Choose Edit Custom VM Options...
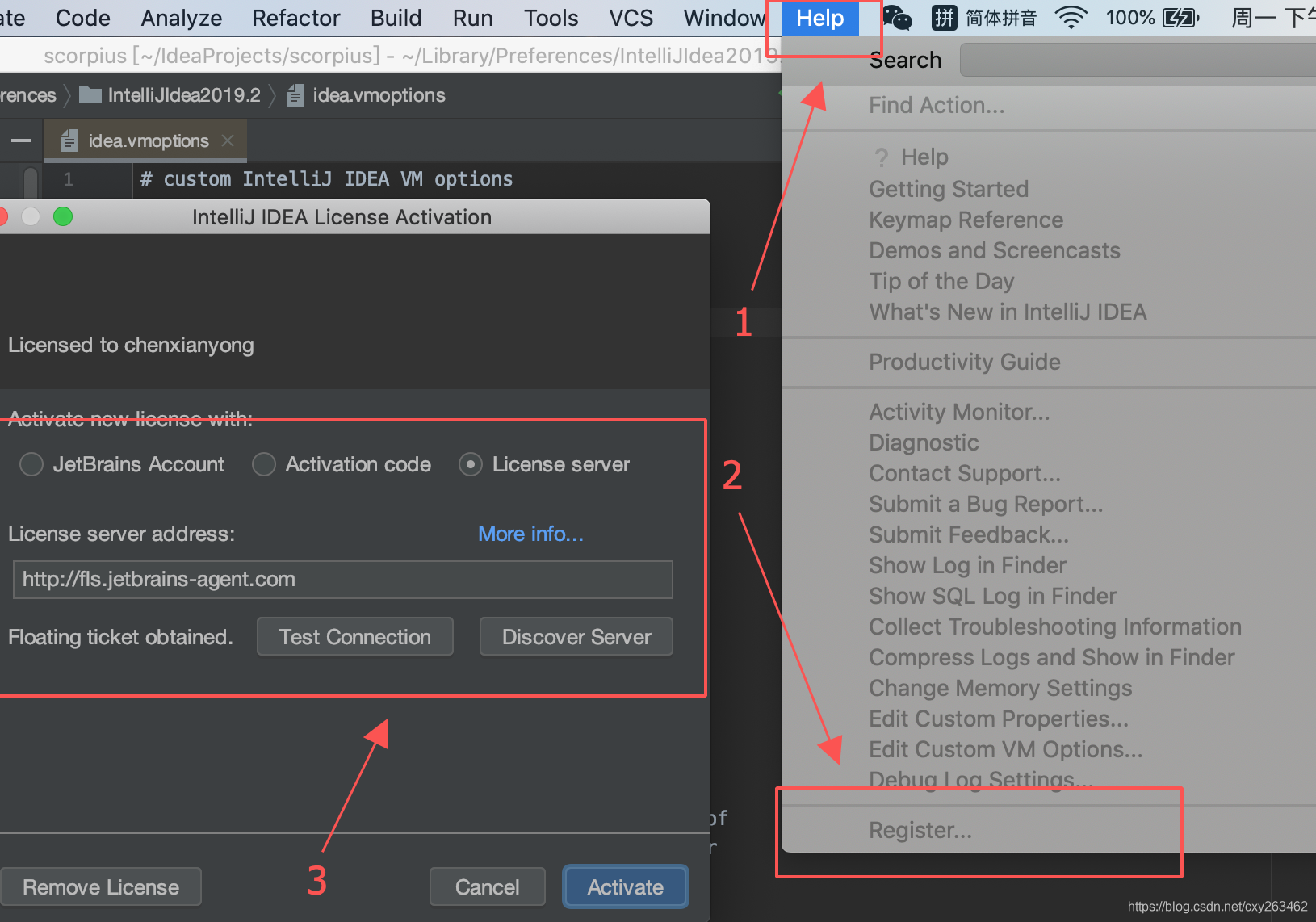Image resolution: width=1316 pixels, height=922 pixels. click(x=1006, y=749)
